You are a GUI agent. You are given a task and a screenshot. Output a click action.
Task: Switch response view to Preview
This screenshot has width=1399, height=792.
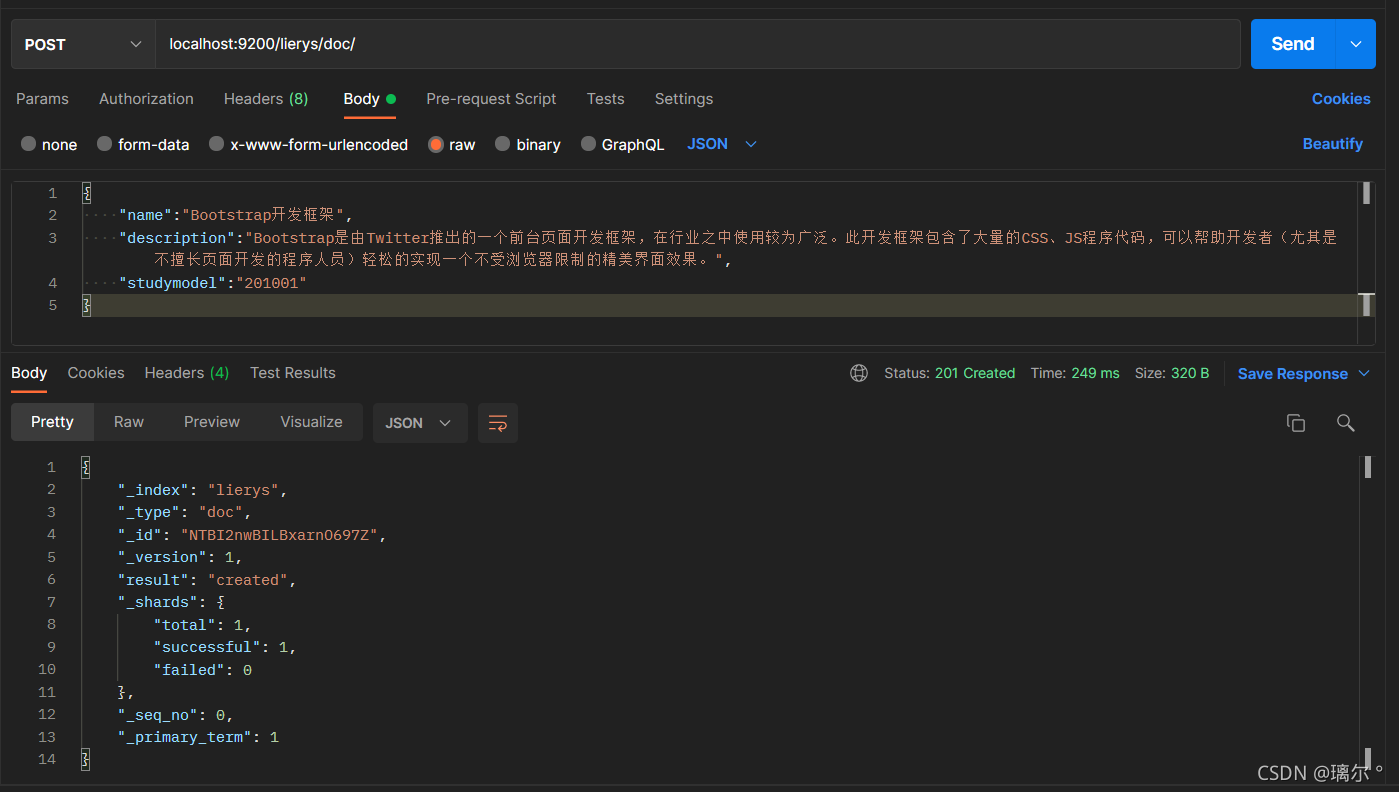click(x=212, y=422)
